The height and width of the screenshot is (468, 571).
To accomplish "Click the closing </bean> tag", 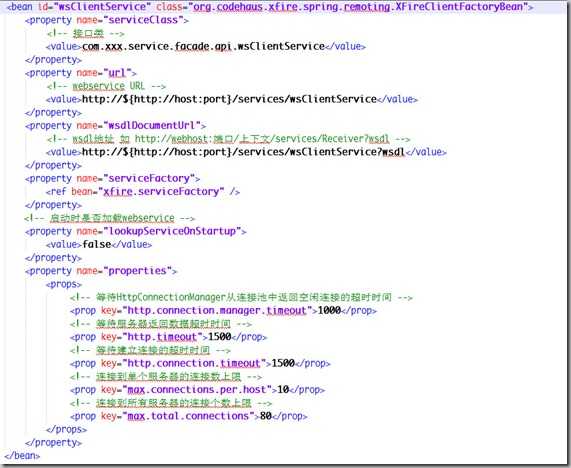I will (22, 456).
